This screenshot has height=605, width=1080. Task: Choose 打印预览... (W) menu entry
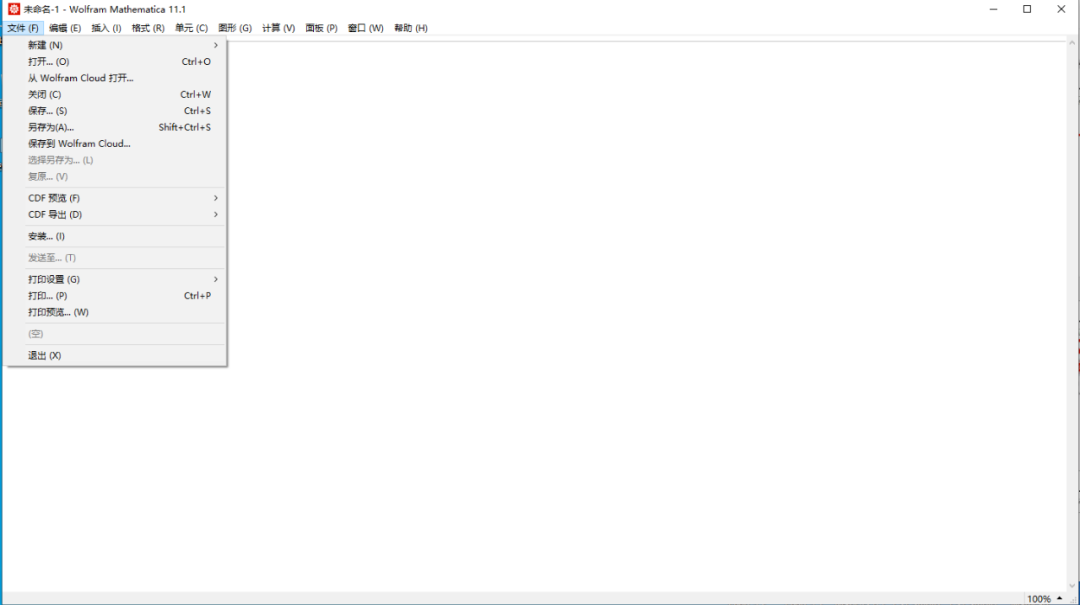click(116, 313)
